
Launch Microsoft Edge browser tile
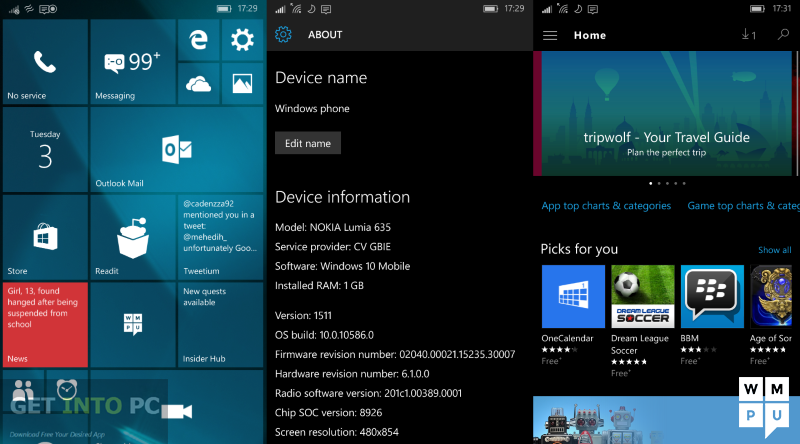coord(198,40)
